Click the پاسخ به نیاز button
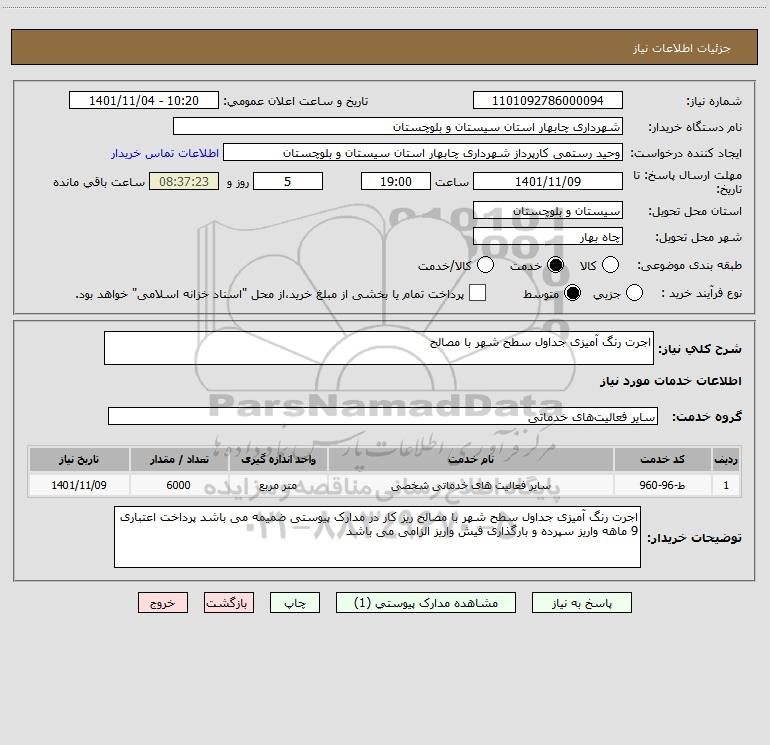This screenshot has height=745, width=770. click(581, 603)
